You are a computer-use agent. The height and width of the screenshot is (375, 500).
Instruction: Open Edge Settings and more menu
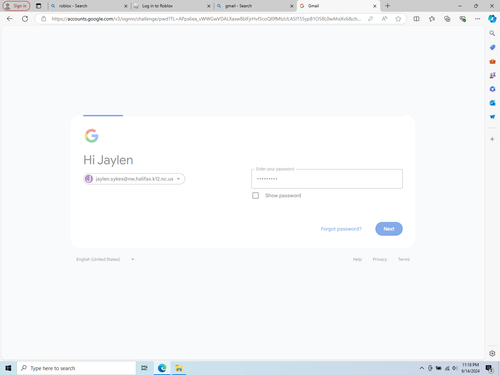coord(478,19)
